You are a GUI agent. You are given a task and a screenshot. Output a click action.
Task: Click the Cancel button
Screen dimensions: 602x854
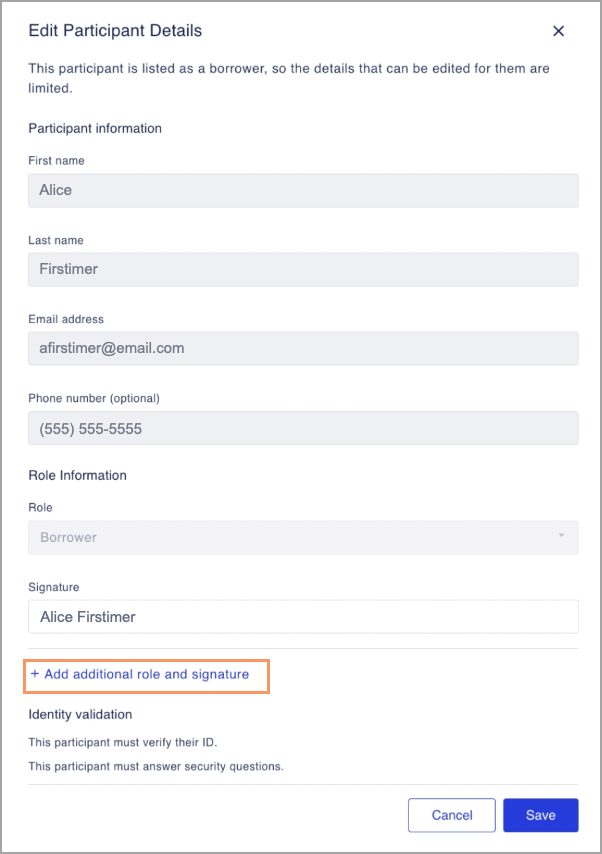click(x=451, y=815)
